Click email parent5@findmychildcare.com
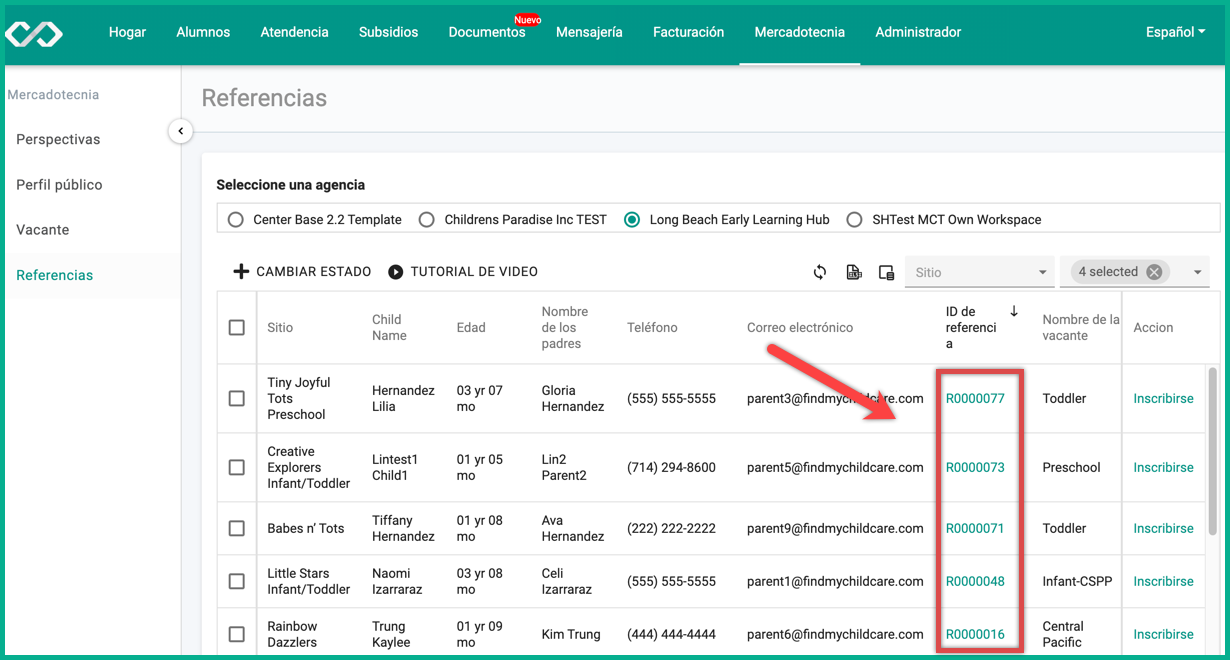1230x660 pixels. pyautogui.click(x=835, y=467)
